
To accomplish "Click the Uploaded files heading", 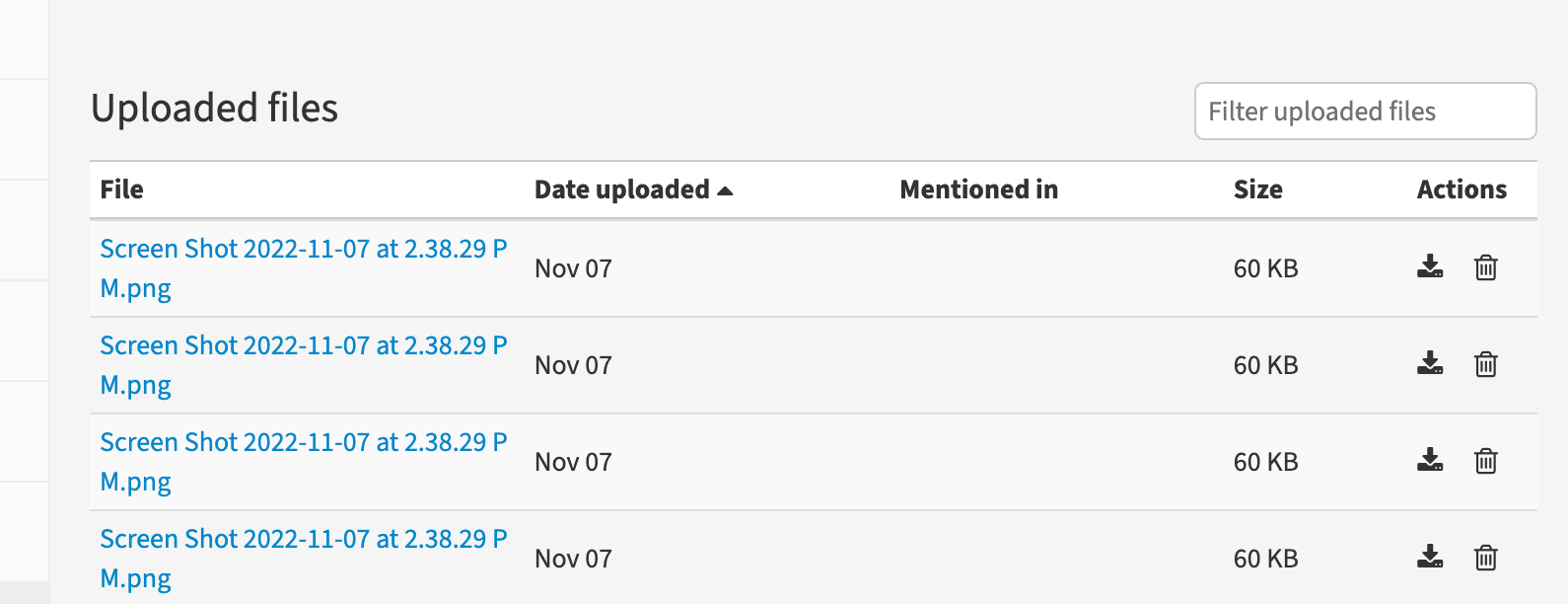I will coord(214,109).
